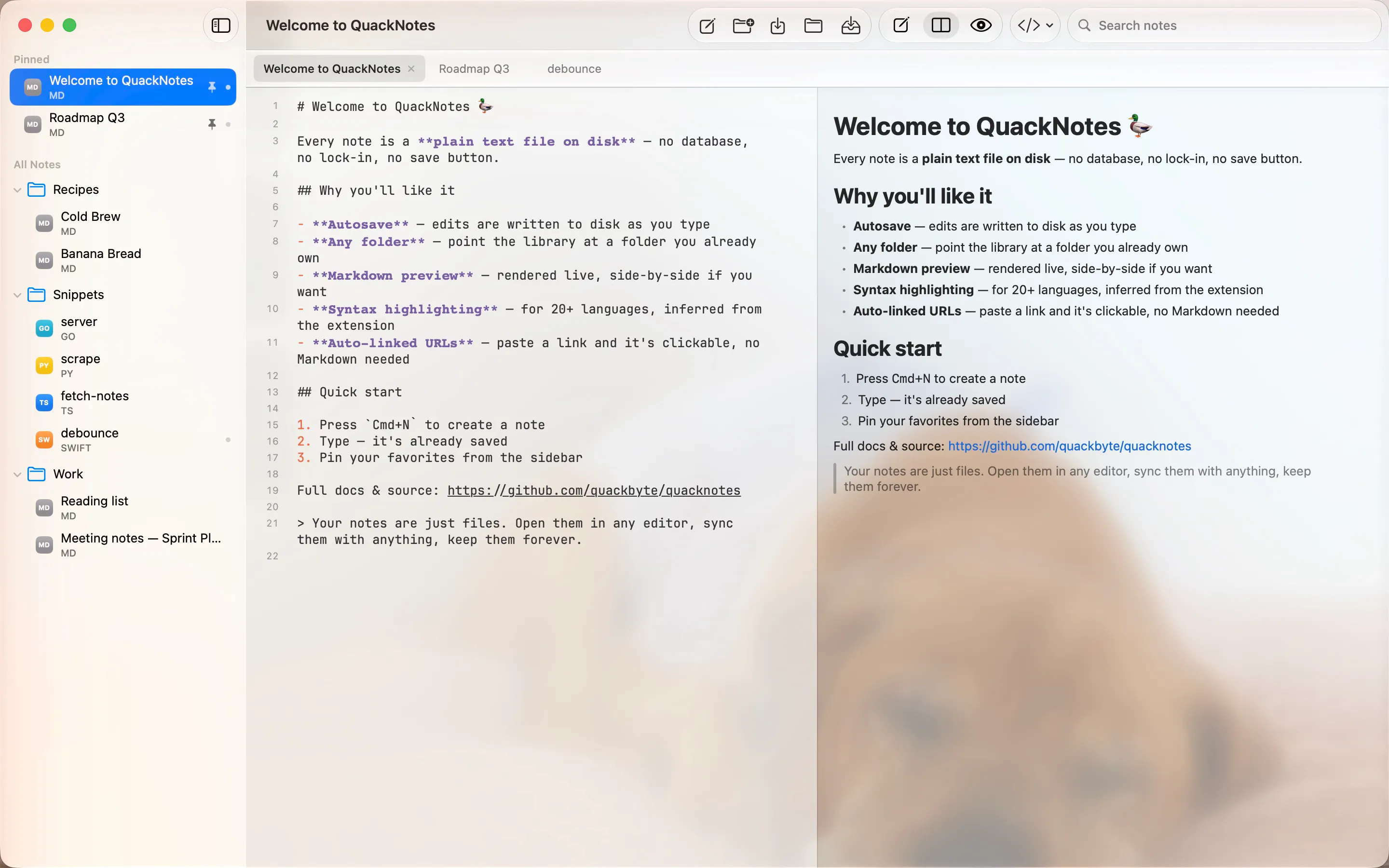The width and height of the screenshot is (1389, 868).
Task: Click the Work folder icon
Action: pyautogui.click(x=37, y=474)
